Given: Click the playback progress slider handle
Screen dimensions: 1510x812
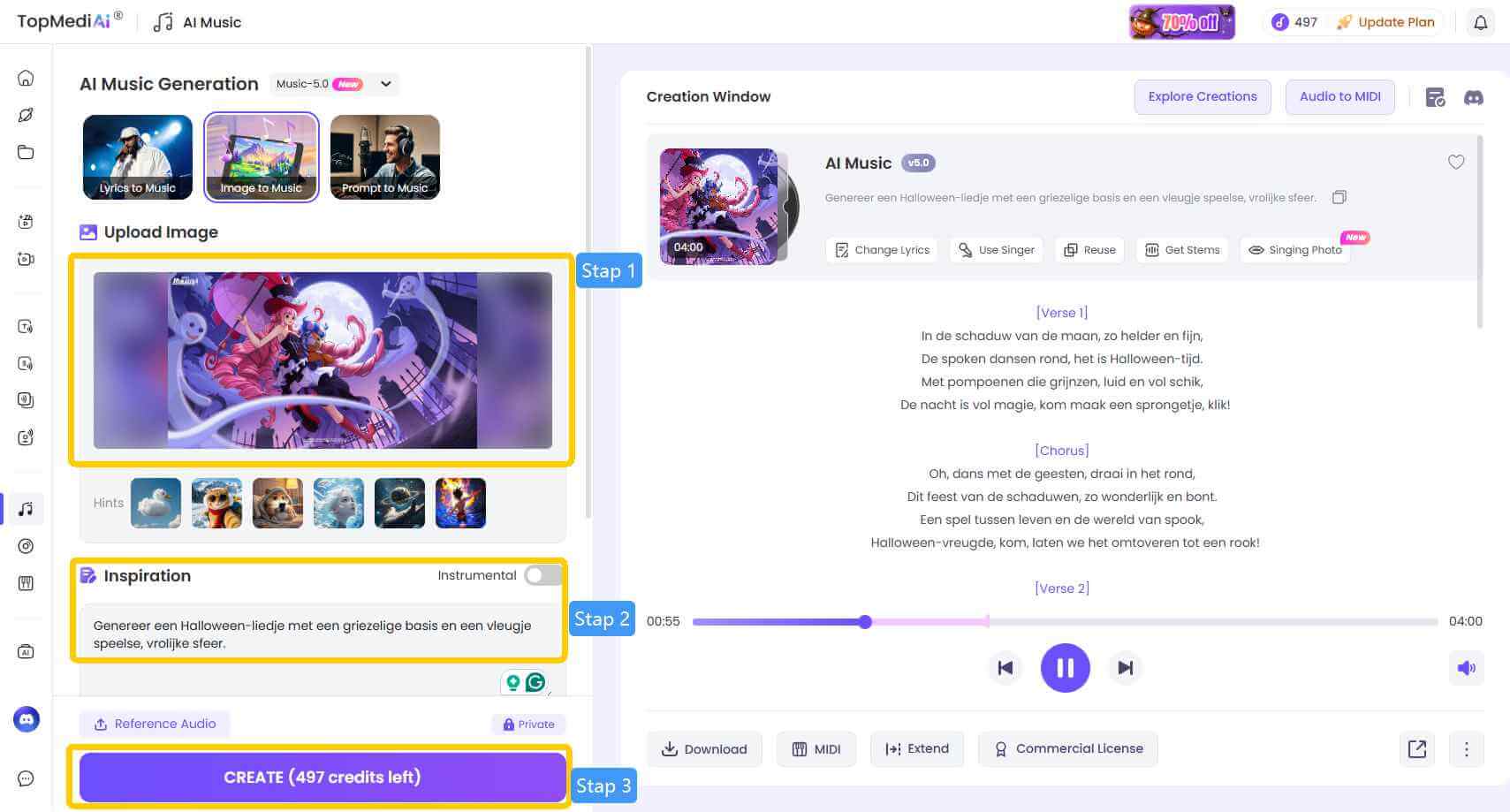Looking at the screenshot, I should pyautogui.click(x=865, y=622).
